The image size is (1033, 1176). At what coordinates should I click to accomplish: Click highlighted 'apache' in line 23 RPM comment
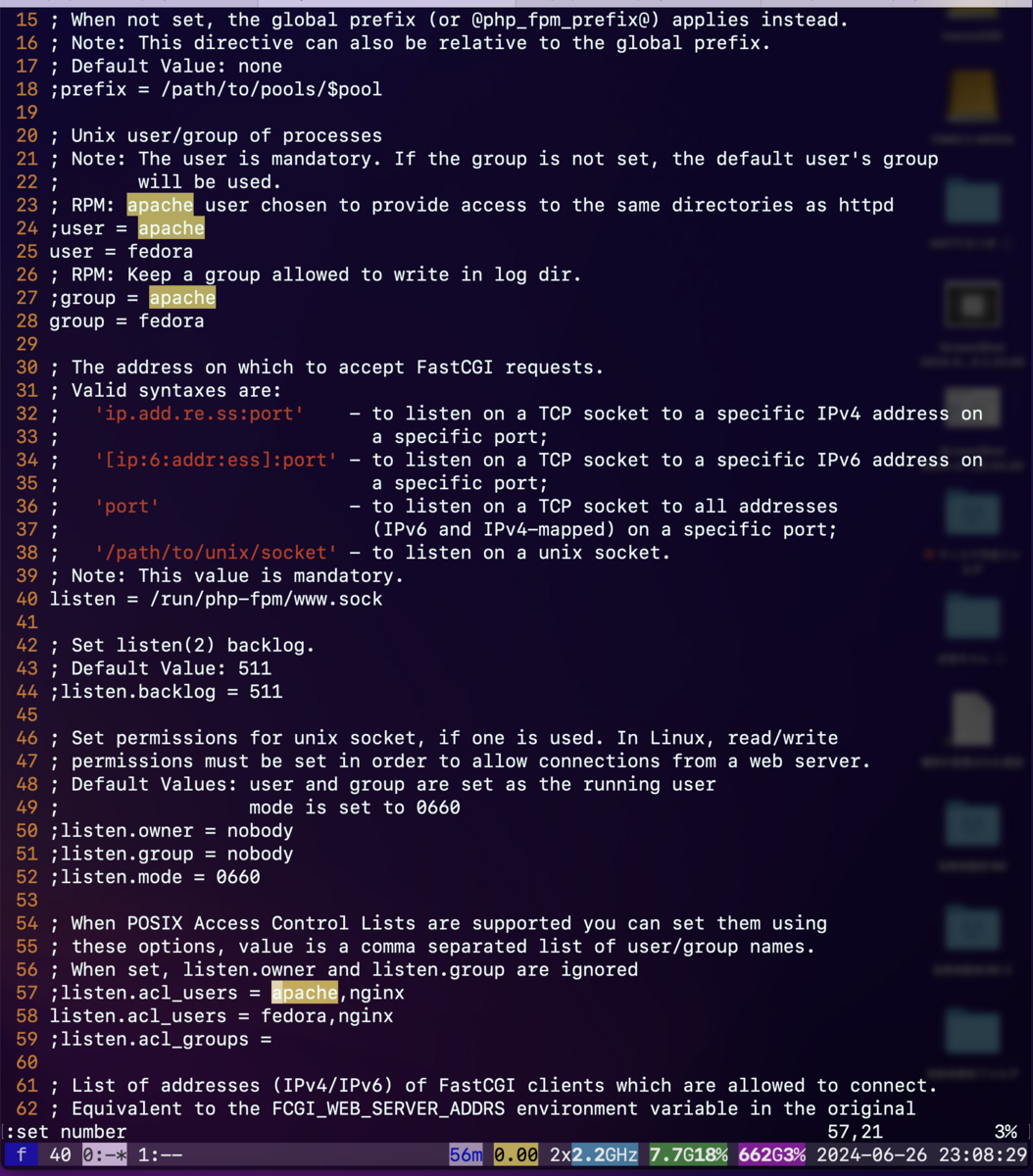pyautogui.click(x=160, y=205)
